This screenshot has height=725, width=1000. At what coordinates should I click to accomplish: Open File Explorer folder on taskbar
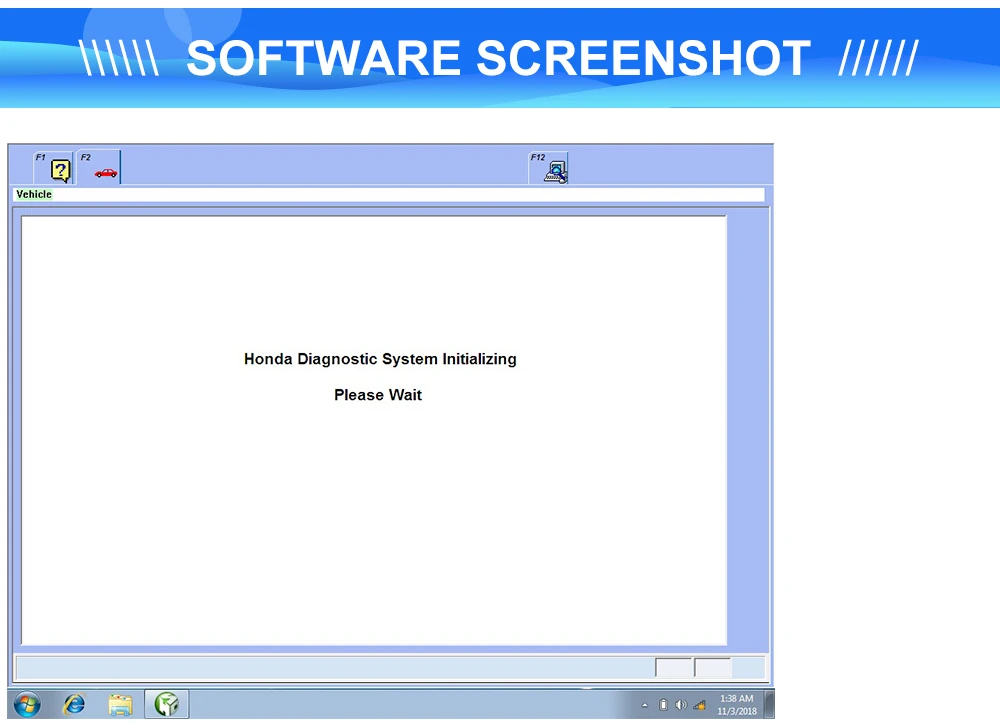120,705
